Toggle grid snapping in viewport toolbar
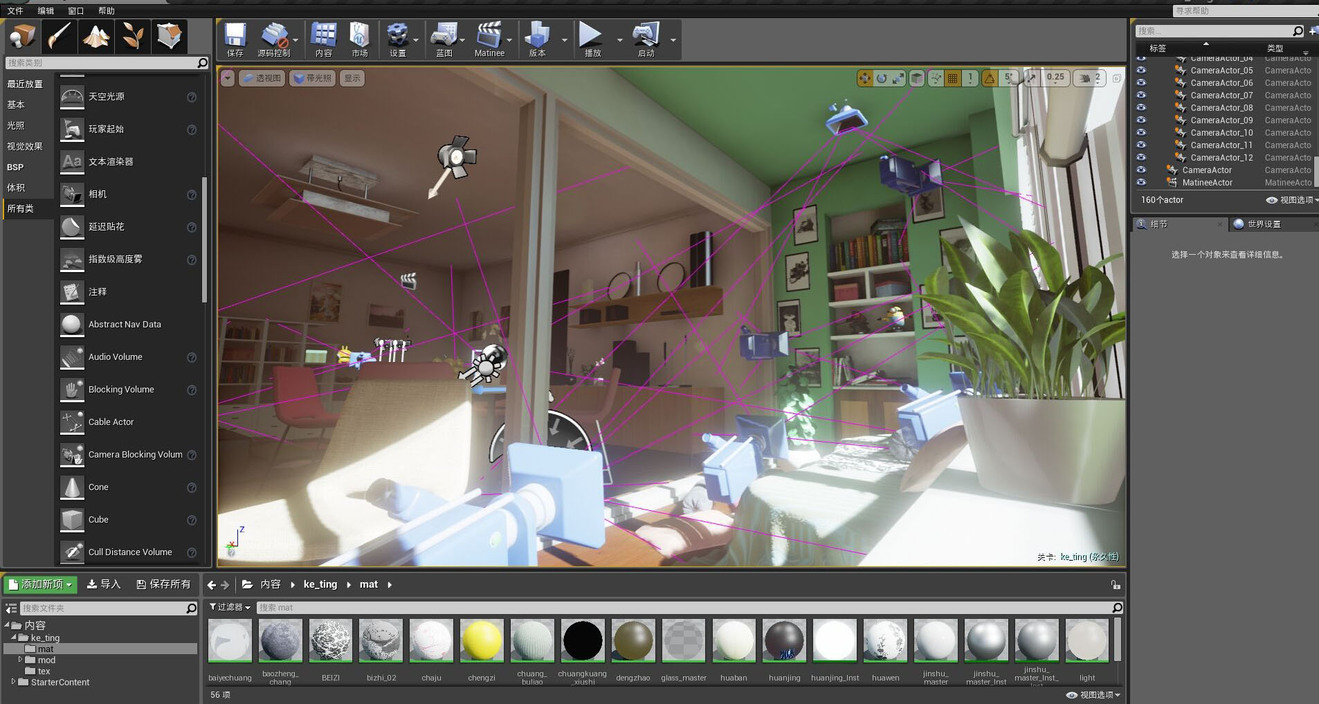Screen dimensions: 1319x704 point(953,78)
